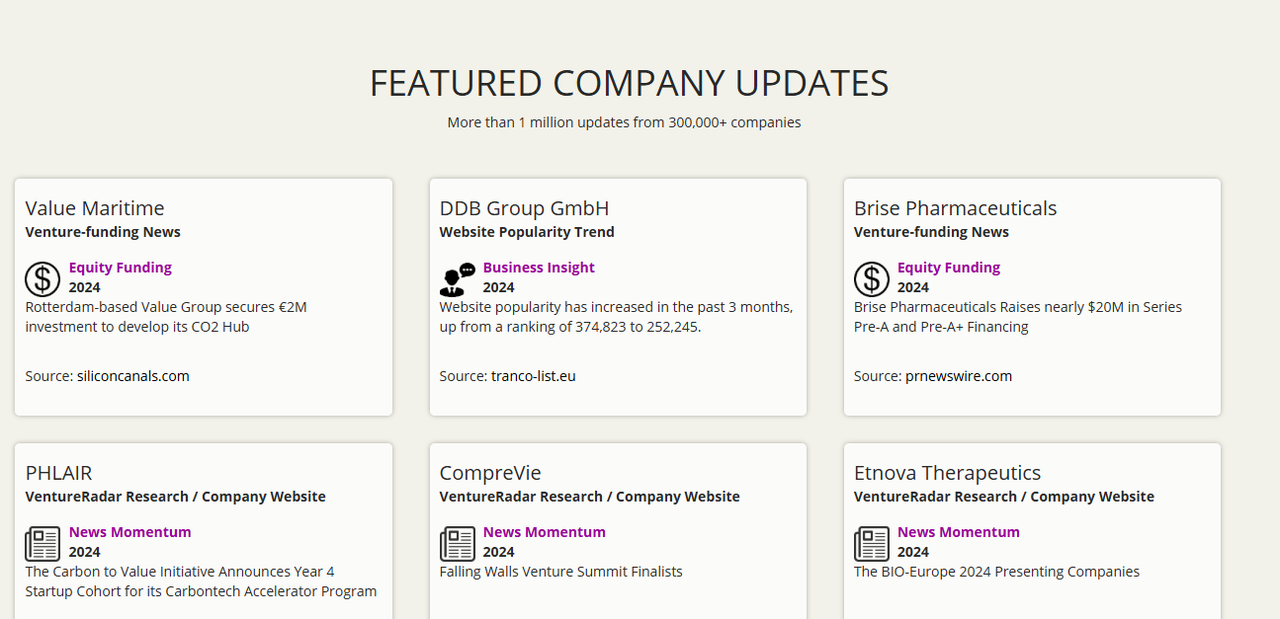
Task: Open the Value Maritime company title
Action: [95, 208]
